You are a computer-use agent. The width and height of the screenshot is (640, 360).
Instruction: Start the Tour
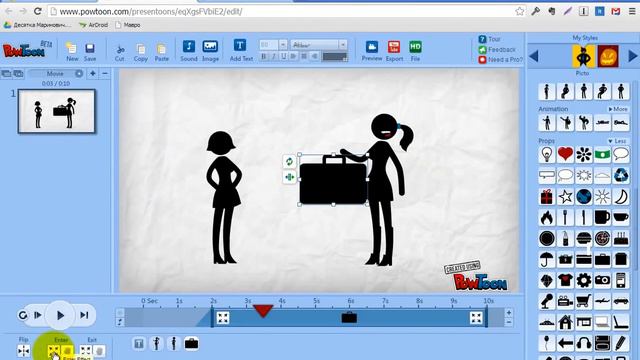pyautogui.click(x=489, y=39)
